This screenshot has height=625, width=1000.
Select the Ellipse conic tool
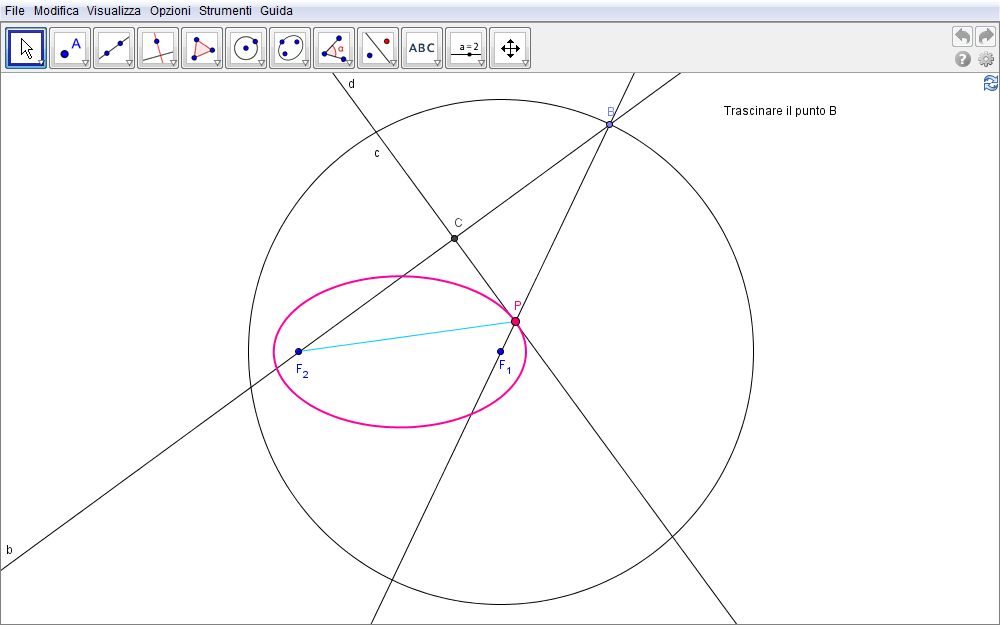tap(290, 47)
